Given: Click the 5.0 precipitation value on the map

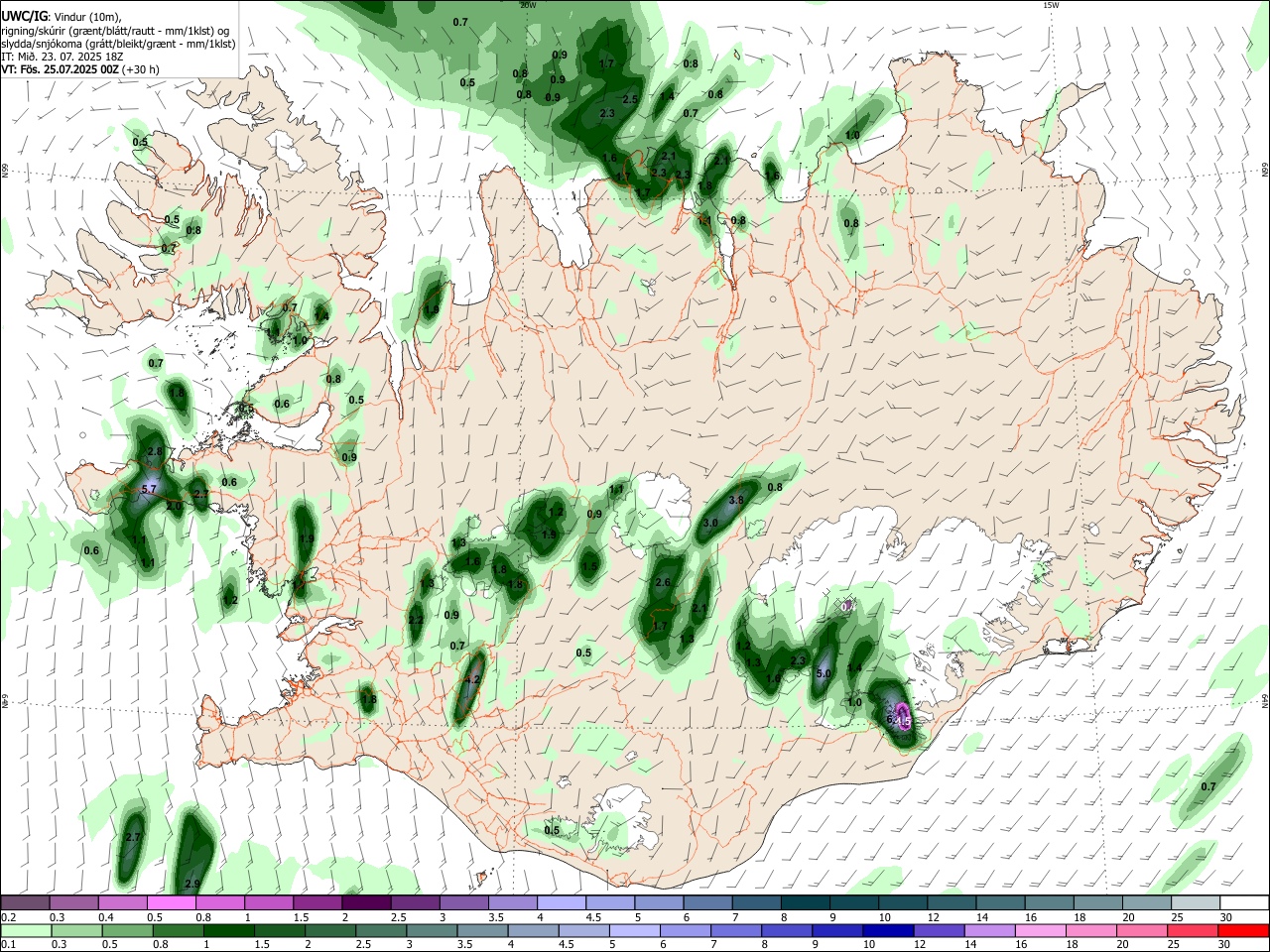Looking at the screenshot, I should coord(824,673).
